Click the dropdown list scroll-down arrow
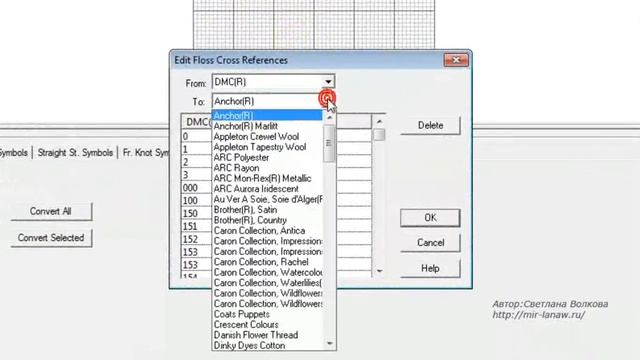 click(329, 344)
